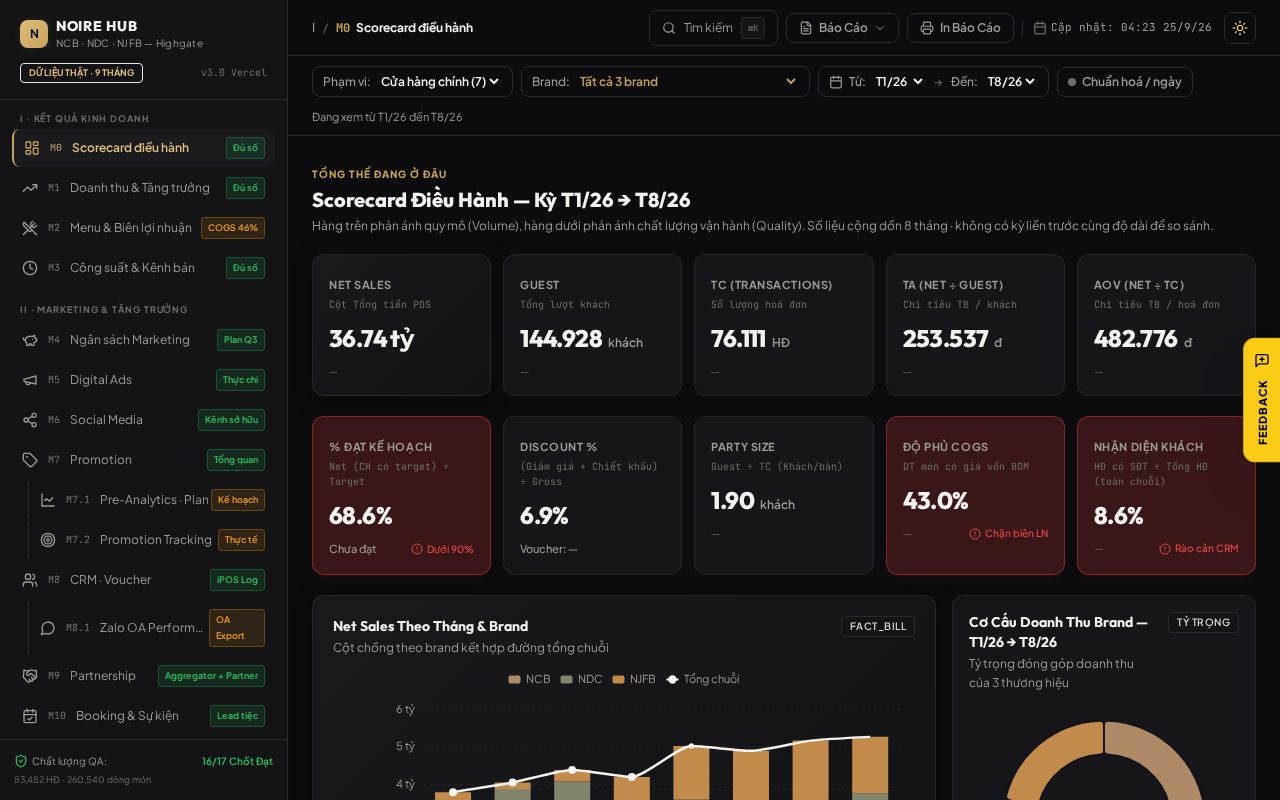Screen dimensions: 1280x800
Task: Click the Noire Hub 'N' logo
Action: [34, 34]
